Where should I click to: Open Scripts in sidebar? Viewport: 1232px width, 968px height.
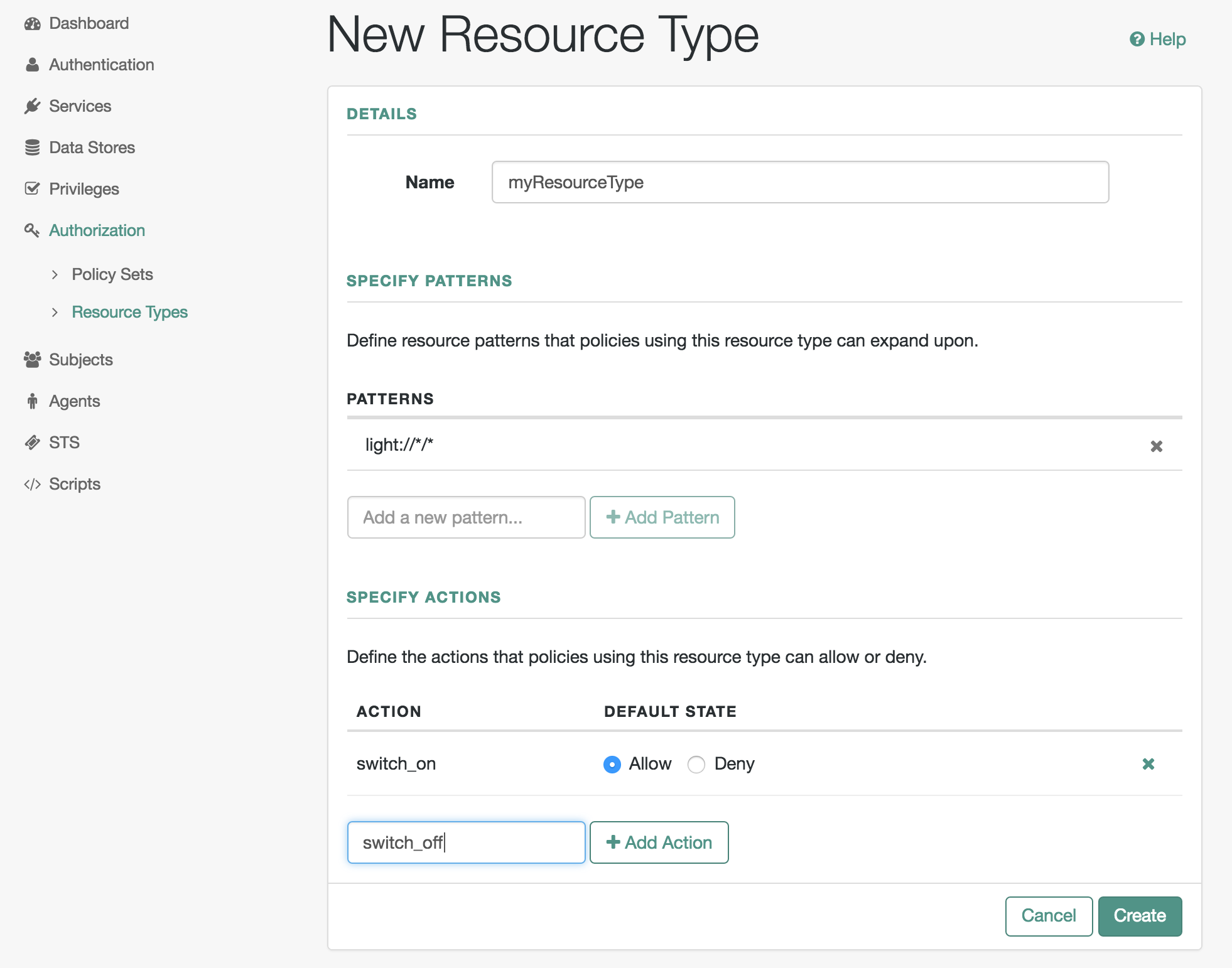point(75,485)
